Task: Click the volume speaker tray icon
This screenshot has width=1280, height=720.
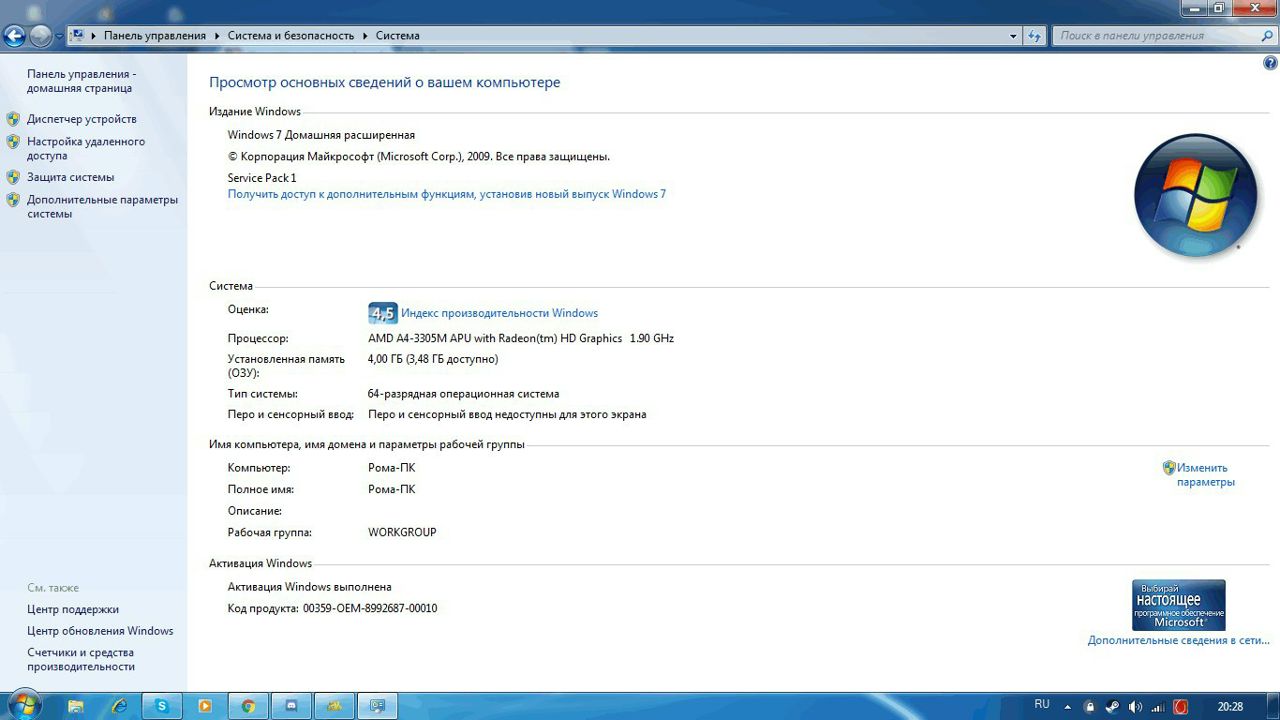Action: pyautogui.click(x=1134, y=707)
